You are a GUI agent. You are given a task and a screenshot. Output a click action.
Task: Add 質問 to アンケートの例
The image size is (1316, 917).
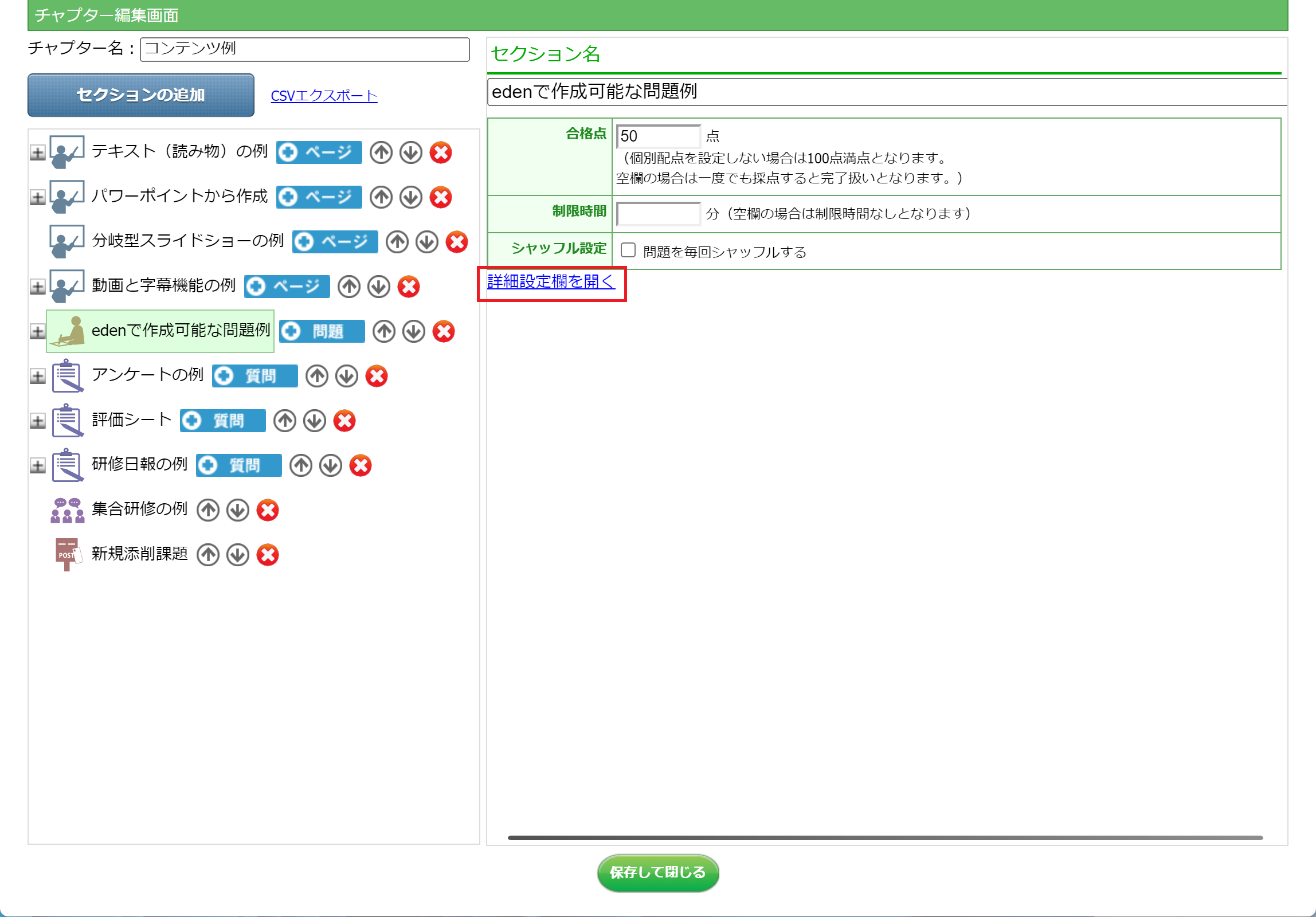click(254, 376)
